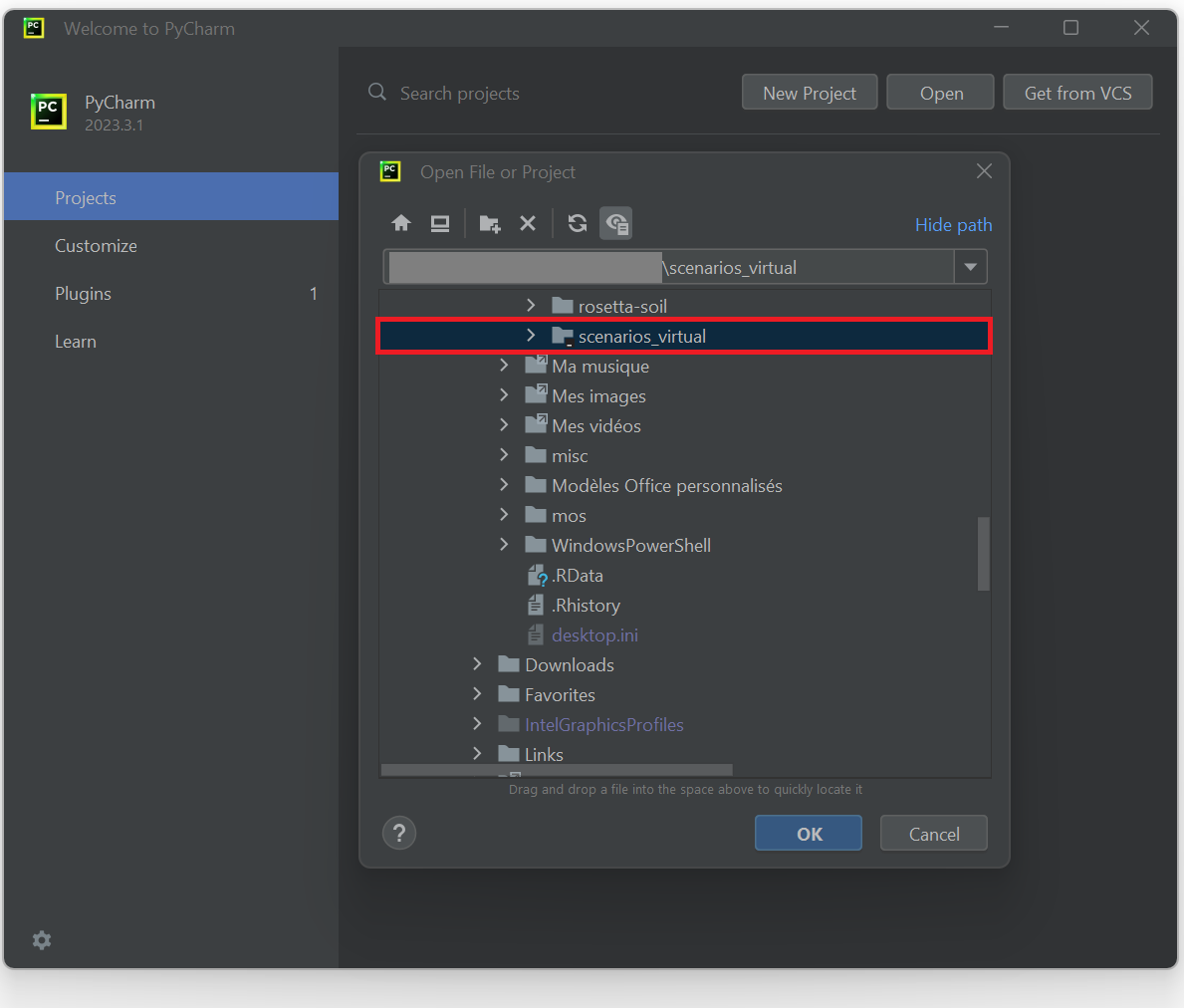Open the Plugins section
Viewport: 1184px width, 1008px height.
click(171, 293)
